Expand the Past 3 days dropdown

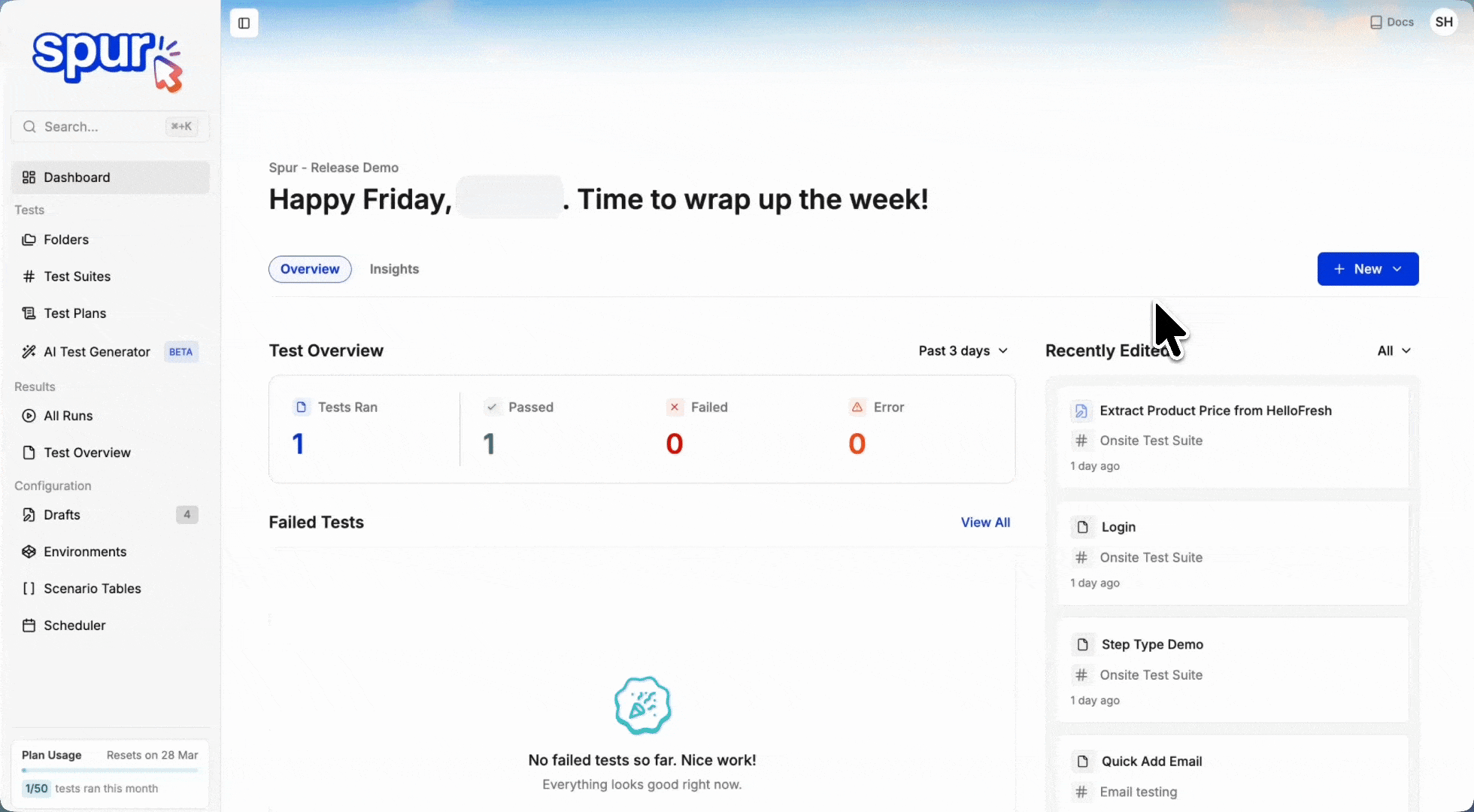pyautogui.click(x=963, y=351)
